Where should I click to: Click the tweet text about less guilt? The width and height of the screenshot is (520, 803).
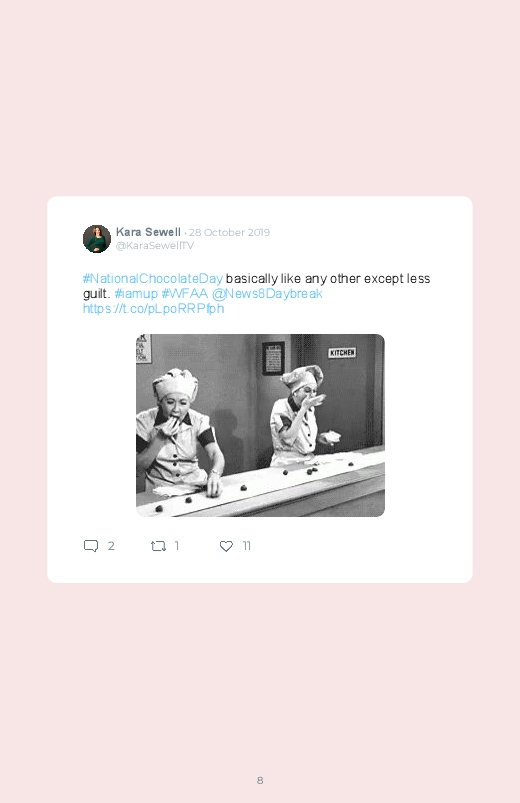click(x=256, y=286)
